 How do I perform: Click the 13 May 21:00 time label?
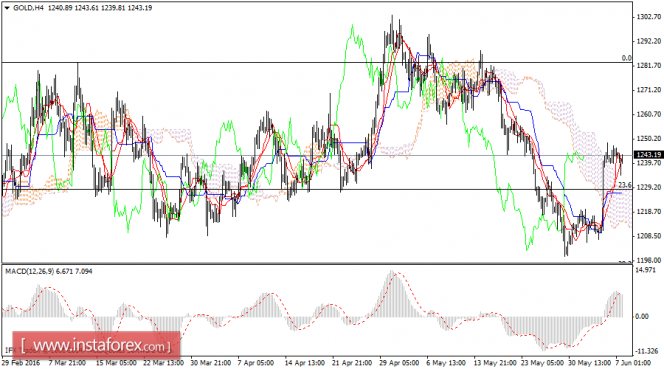pos(495,363)
